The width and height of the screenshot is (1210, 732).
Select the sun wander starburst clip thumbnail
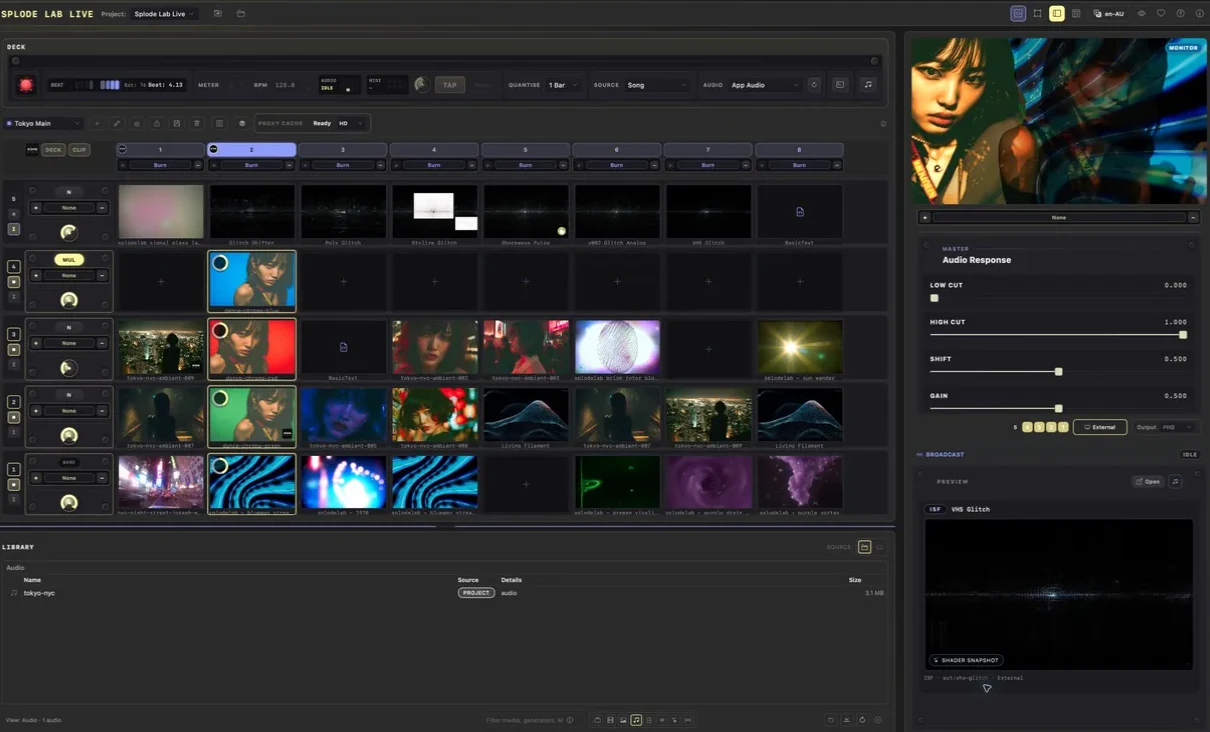click(800, 347)
